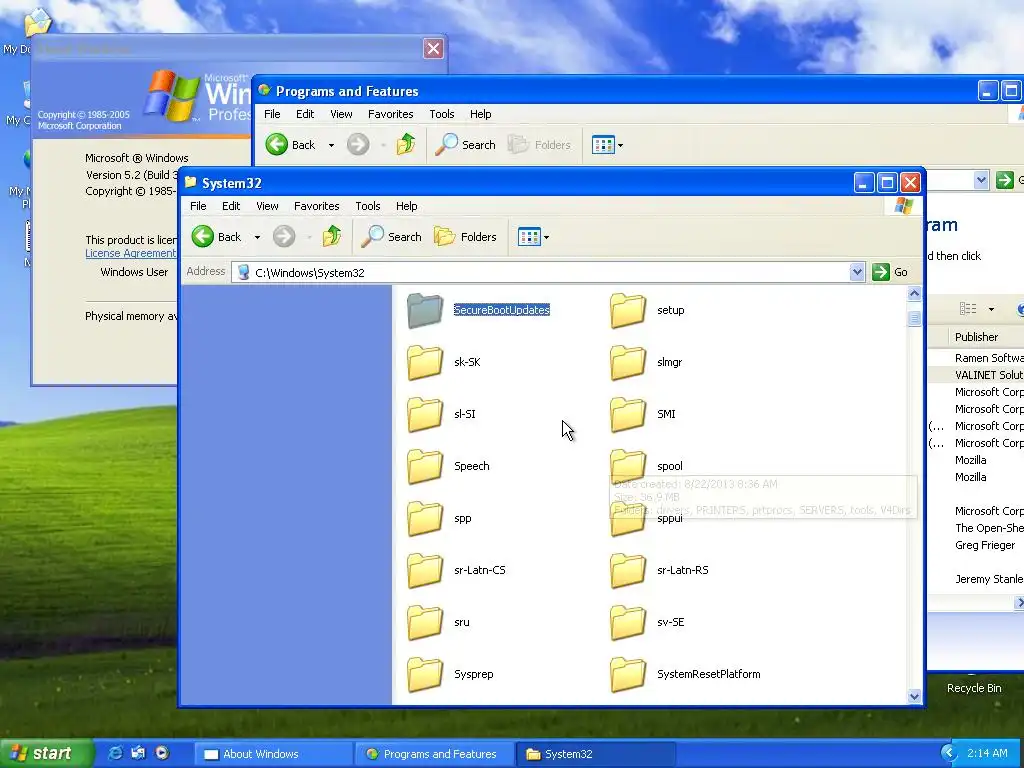Select the SystemResetPlatform folder

(685, 675)
